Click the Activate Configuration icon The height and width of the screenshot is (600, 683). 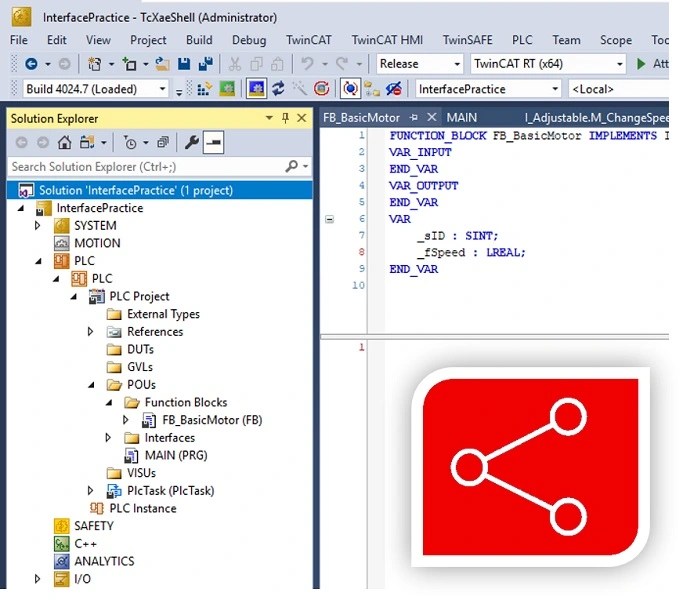point(204,89)
